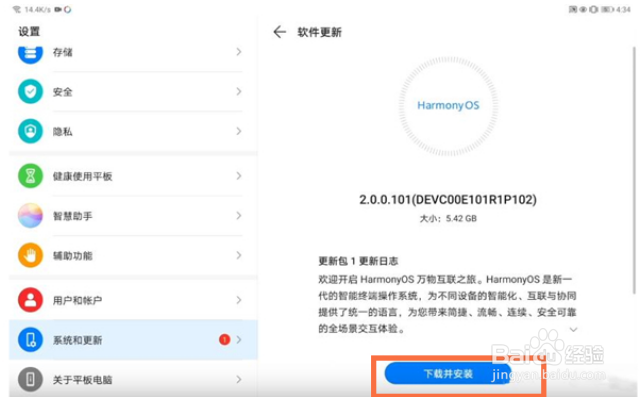Click the update page vertical scrollbar

[x=634, y=170]
